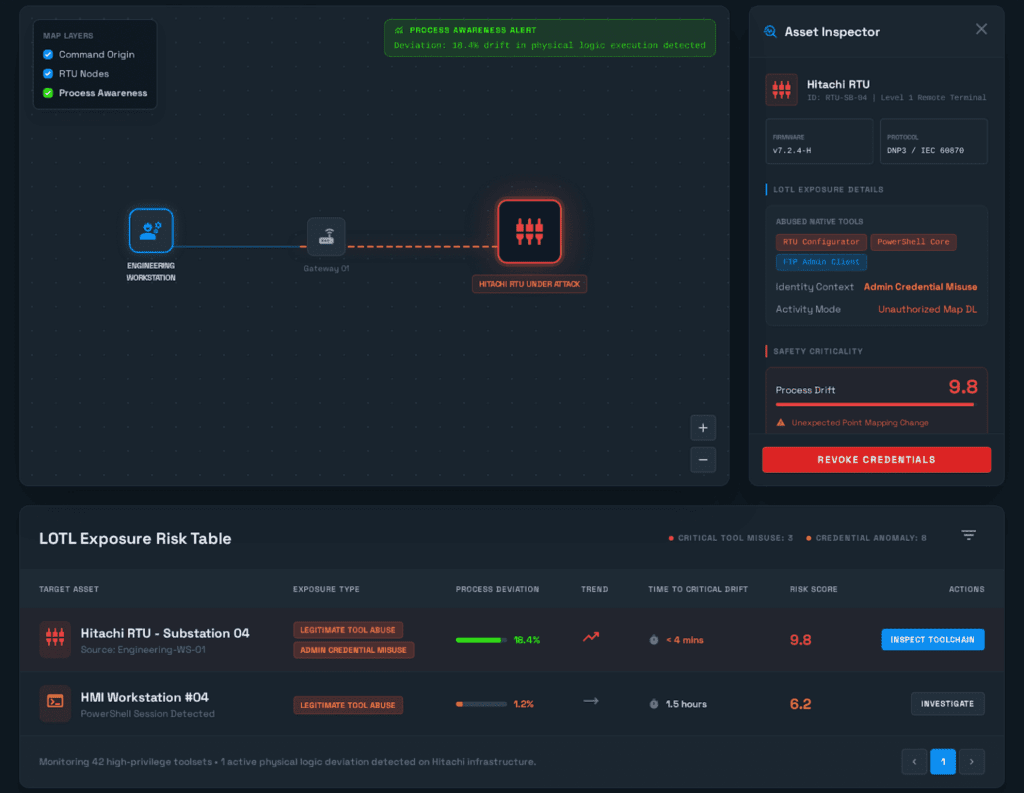Click the Unauthorized Map DL activity value
This screenshot has width=1024, height=793.
click(x=927, y=309)
